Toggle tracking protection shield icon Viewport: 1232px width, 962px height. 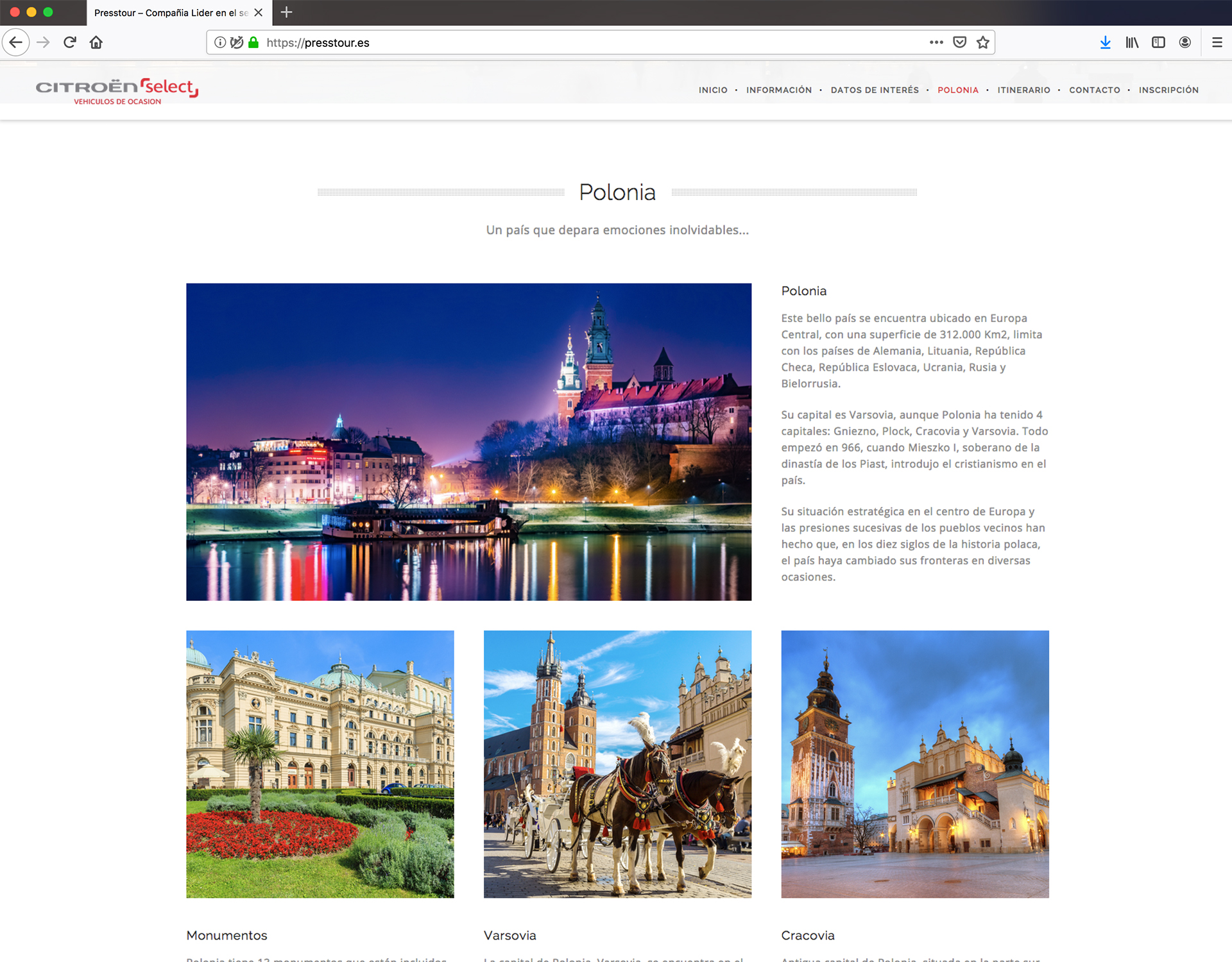tap(237, 42)
